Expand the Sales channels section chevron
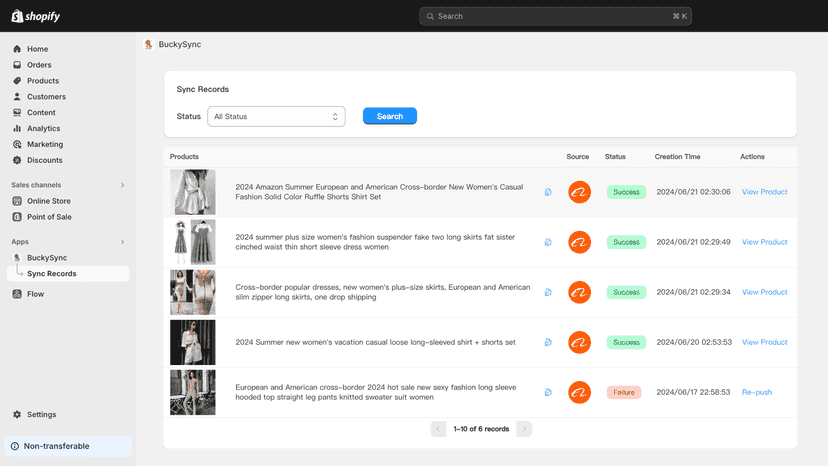 tap(123, 185)
